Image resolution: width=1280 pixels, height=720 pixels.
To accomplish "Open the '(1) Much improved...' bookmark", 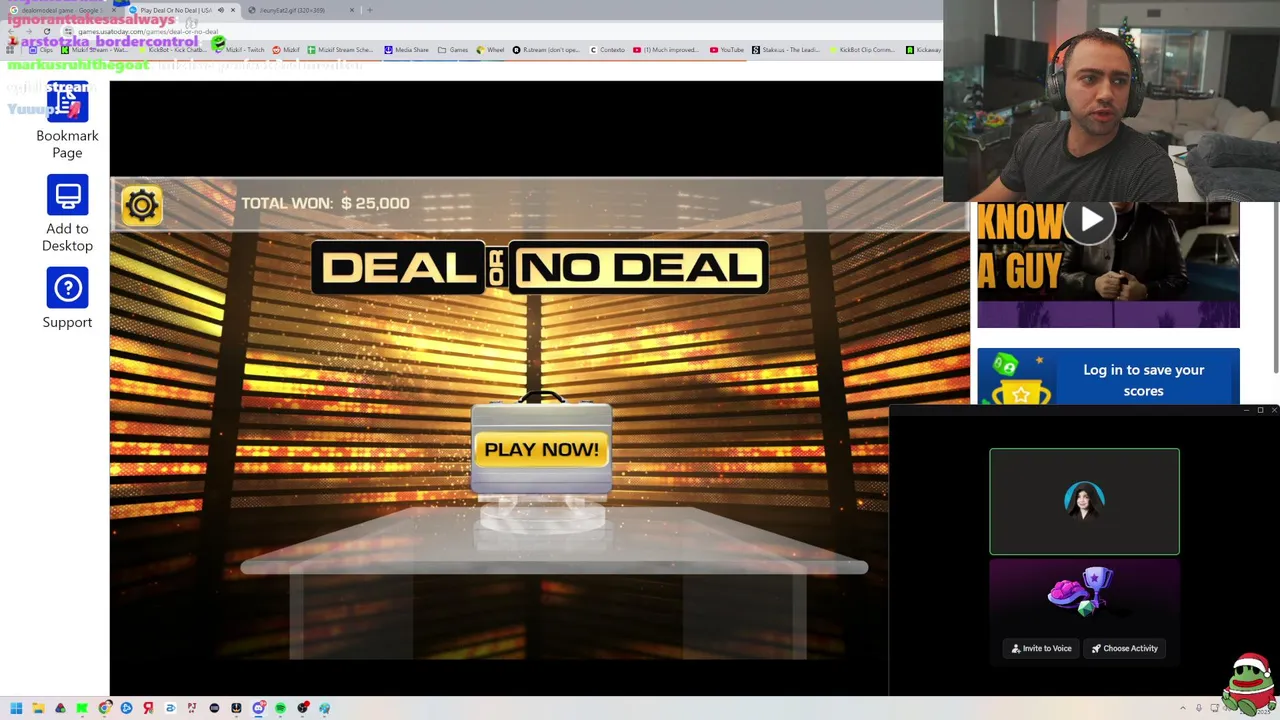I will pos(667,50).
